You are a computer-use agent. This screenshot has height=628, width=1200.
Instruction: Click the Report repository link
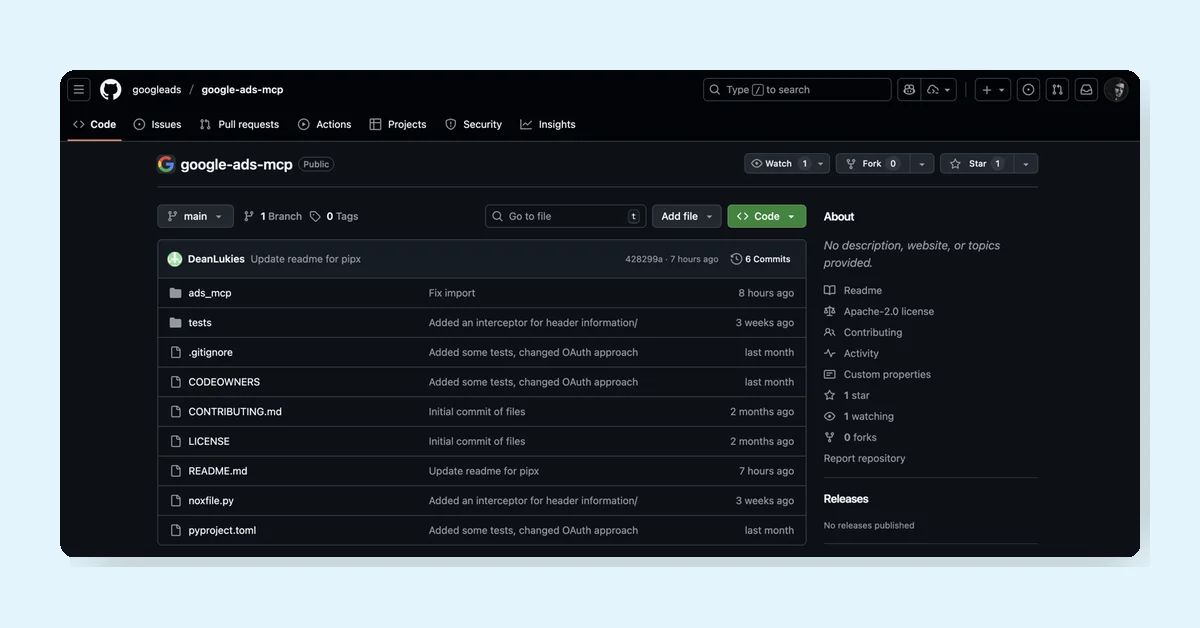pyautogui.click(x=864, y=459)
